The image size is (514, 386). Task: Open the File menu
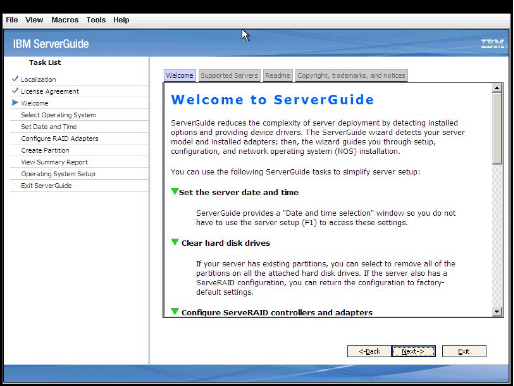(x=12, y=20)
